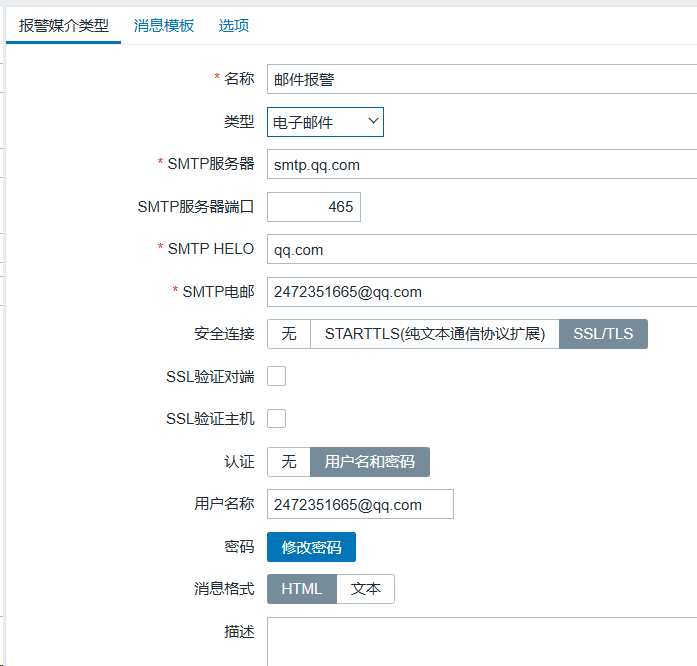Screen dimensions: 697x666
Task: Click the SMTP HELO input field
Action: (480, 250)
